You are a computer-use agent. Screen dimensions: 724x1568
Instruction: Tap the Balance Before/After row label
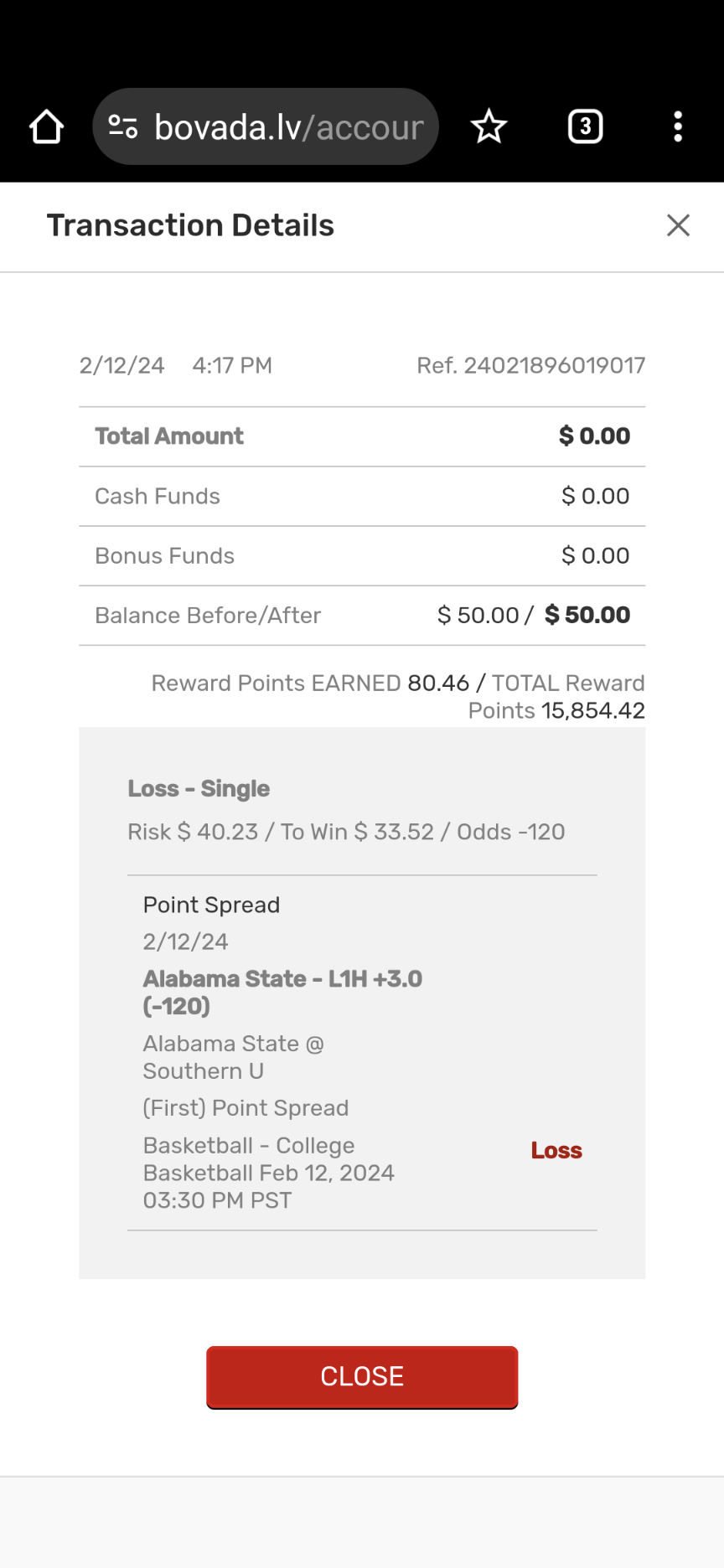point(208,616)
